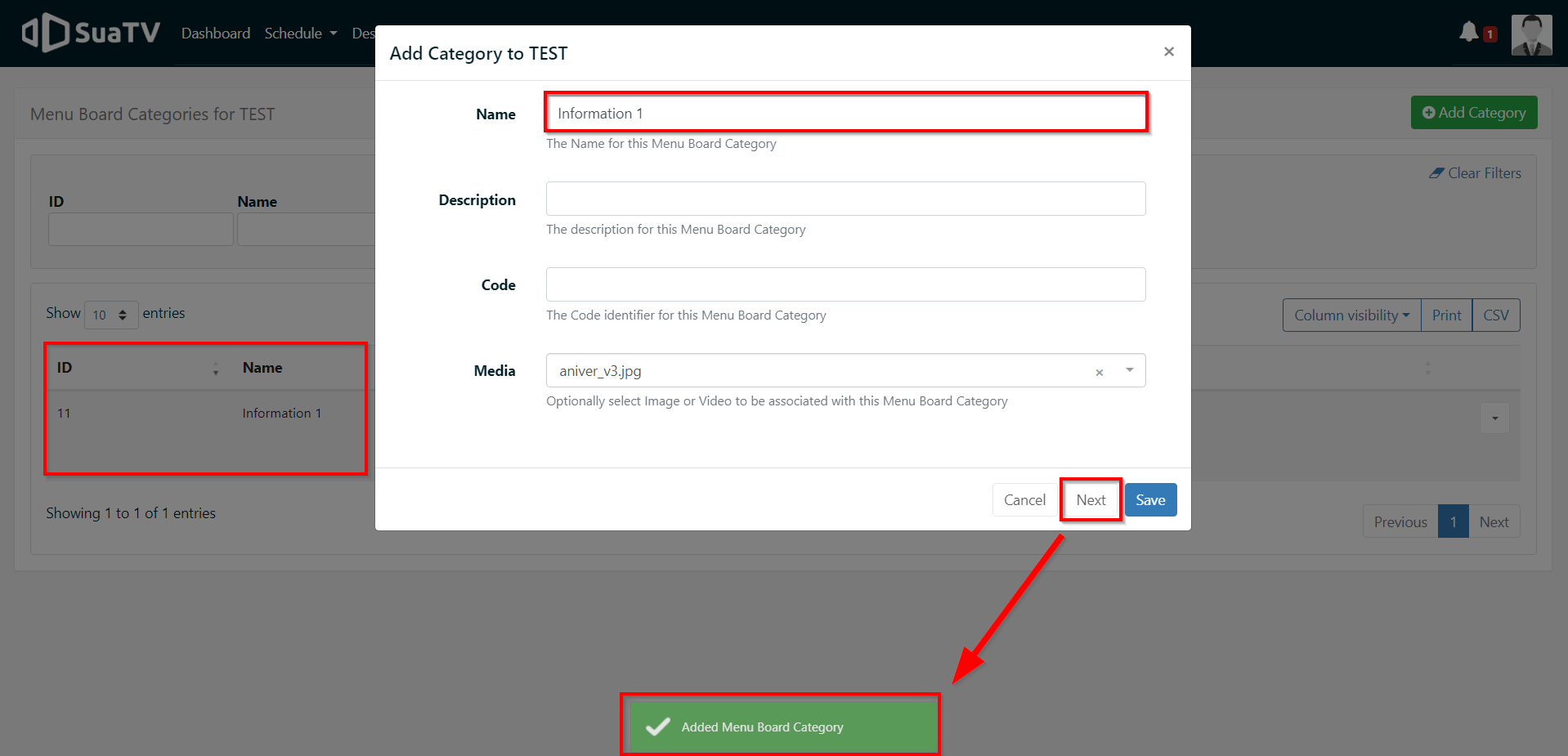Click the Print button
Viewport: 1568px width, 756px height.
tap(1446, 315)
